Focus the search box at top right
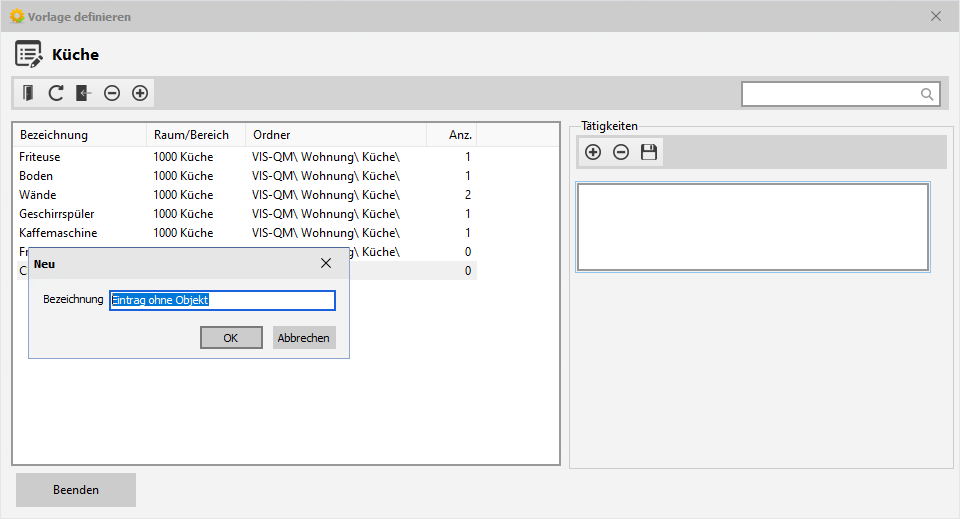Viewport: 960px width, 519px height. [830, 94]
